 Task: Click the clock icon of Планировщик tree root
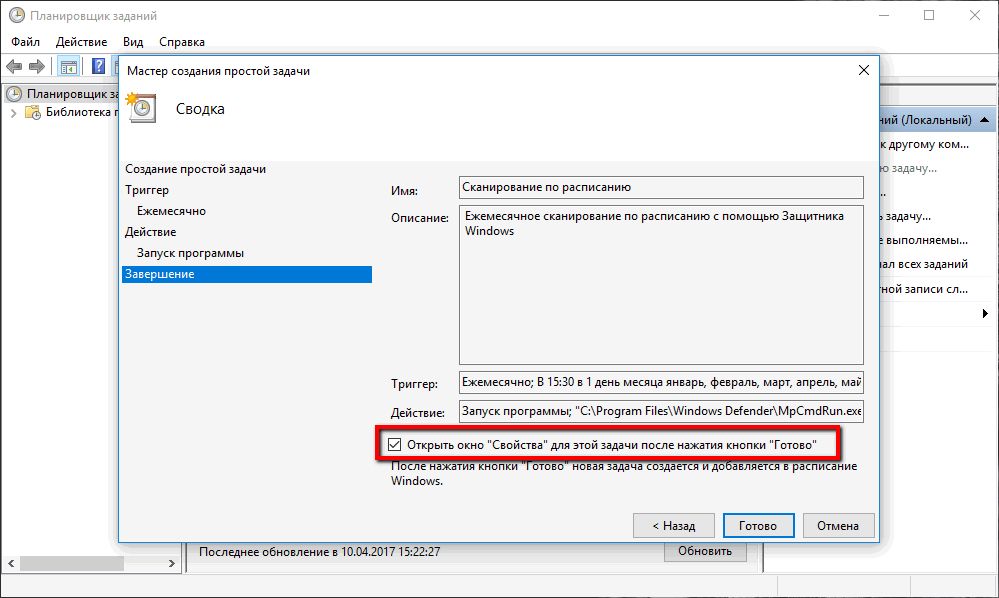[x=14, y=94]
